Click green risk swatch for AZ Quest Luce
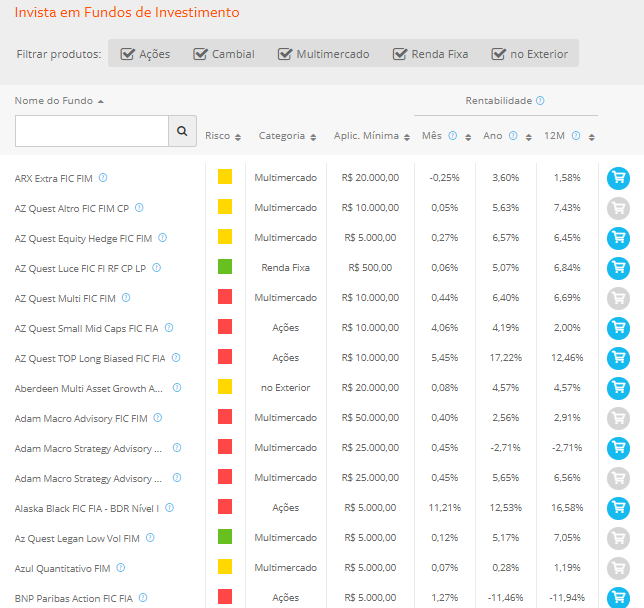 pos(225,267)
